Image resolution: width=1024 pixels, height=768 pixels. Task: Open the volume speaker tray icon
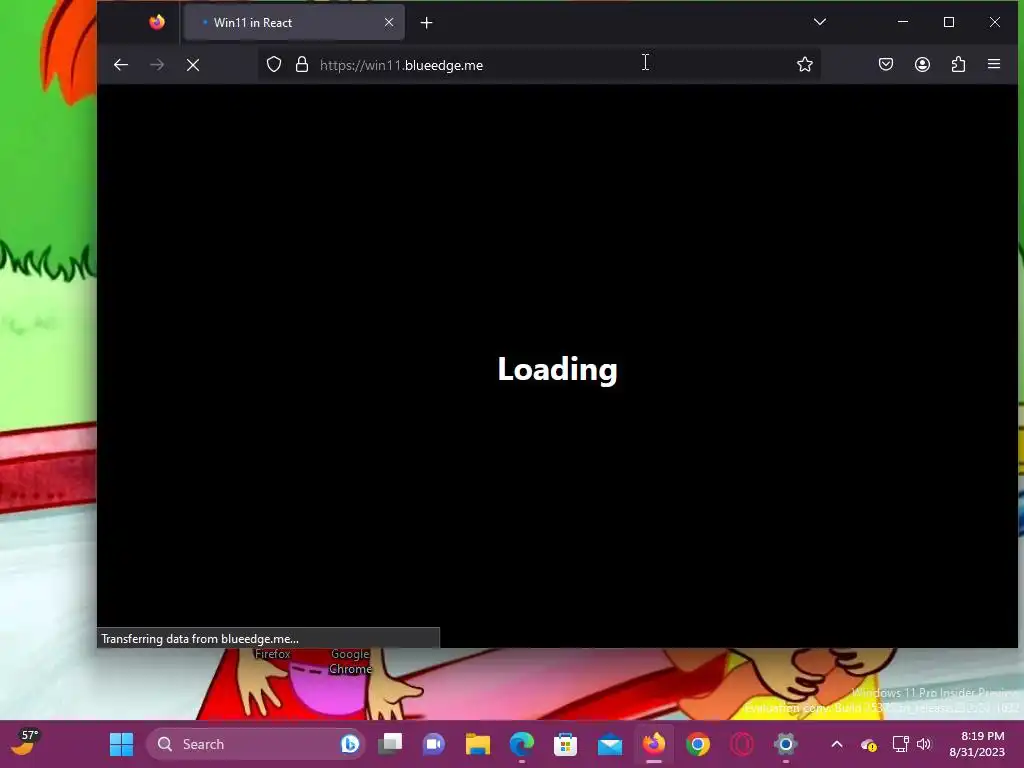point(924,744)
